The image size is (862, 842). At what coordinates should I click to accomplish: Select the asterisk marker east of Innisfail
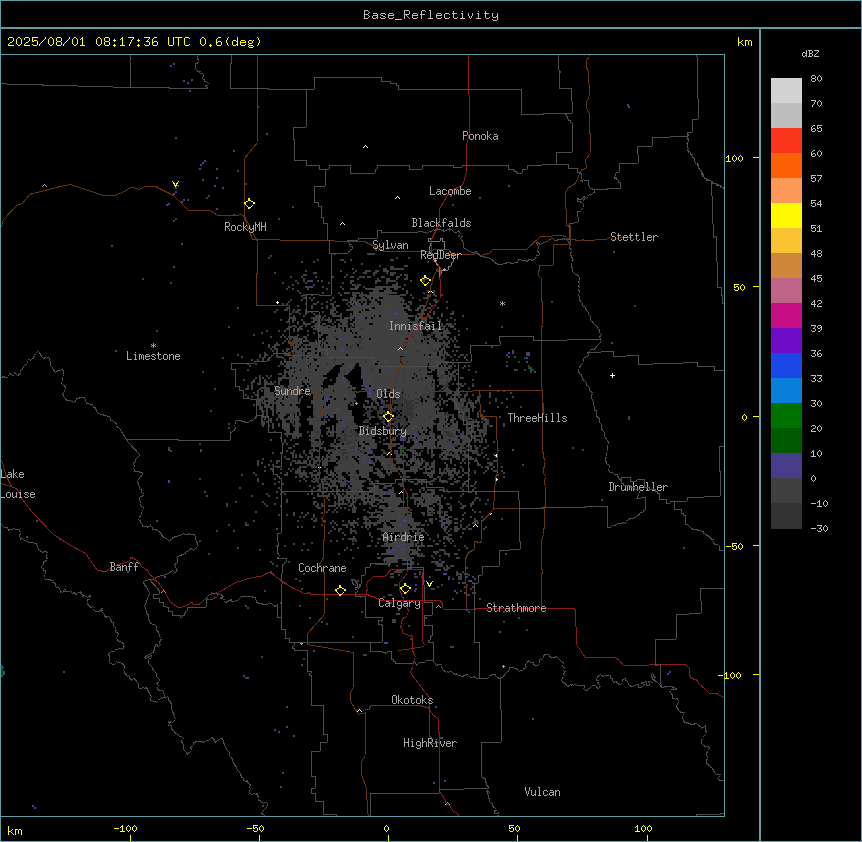pyautogui.click(x=502, y=303)
